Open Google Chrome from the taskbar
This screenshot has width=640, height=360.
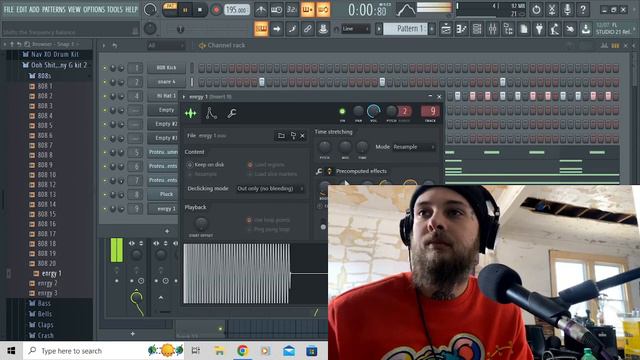[x=242, y=351]
